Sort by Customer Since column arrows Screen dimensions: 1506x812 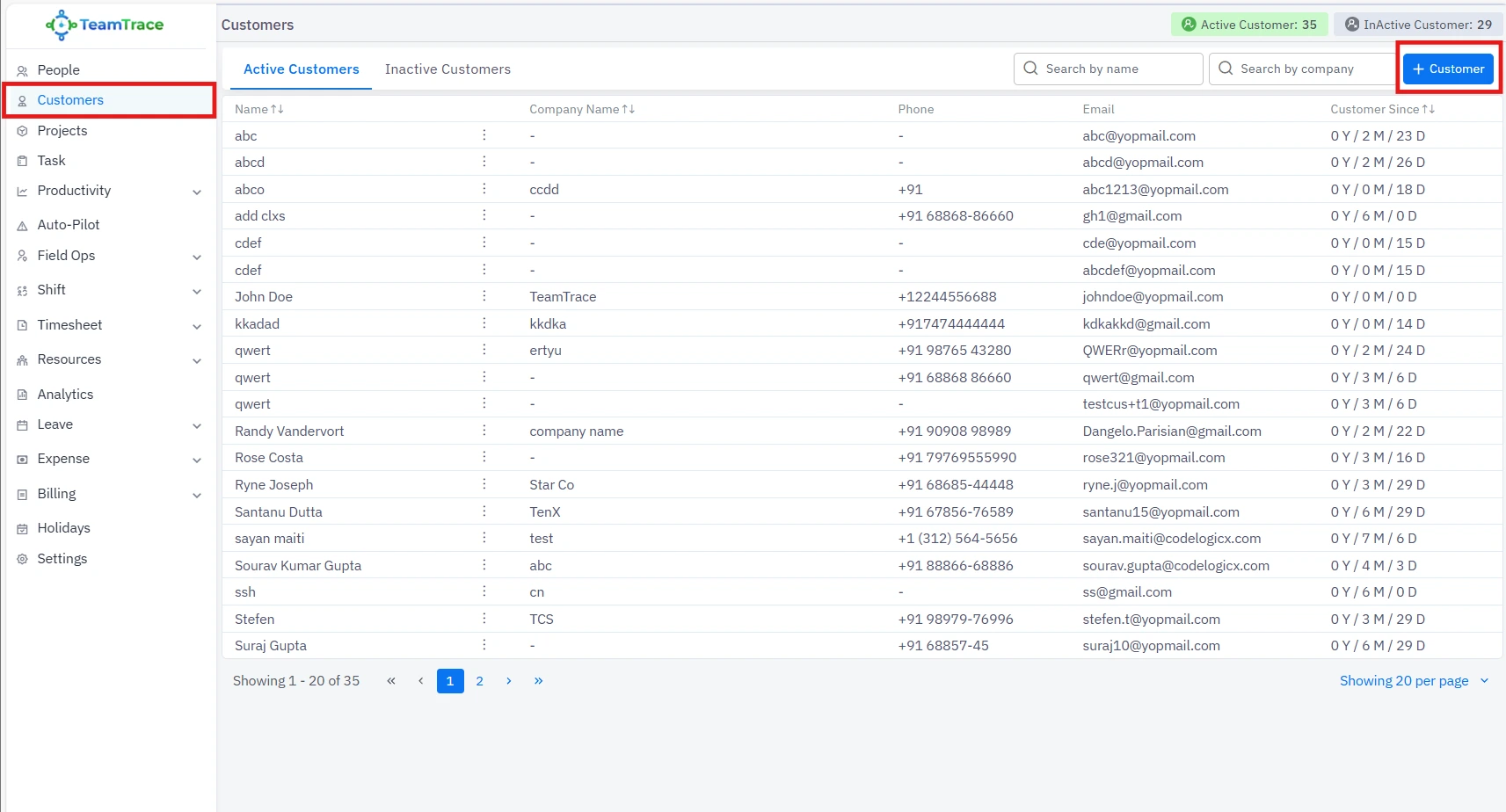coord(1428,109)
